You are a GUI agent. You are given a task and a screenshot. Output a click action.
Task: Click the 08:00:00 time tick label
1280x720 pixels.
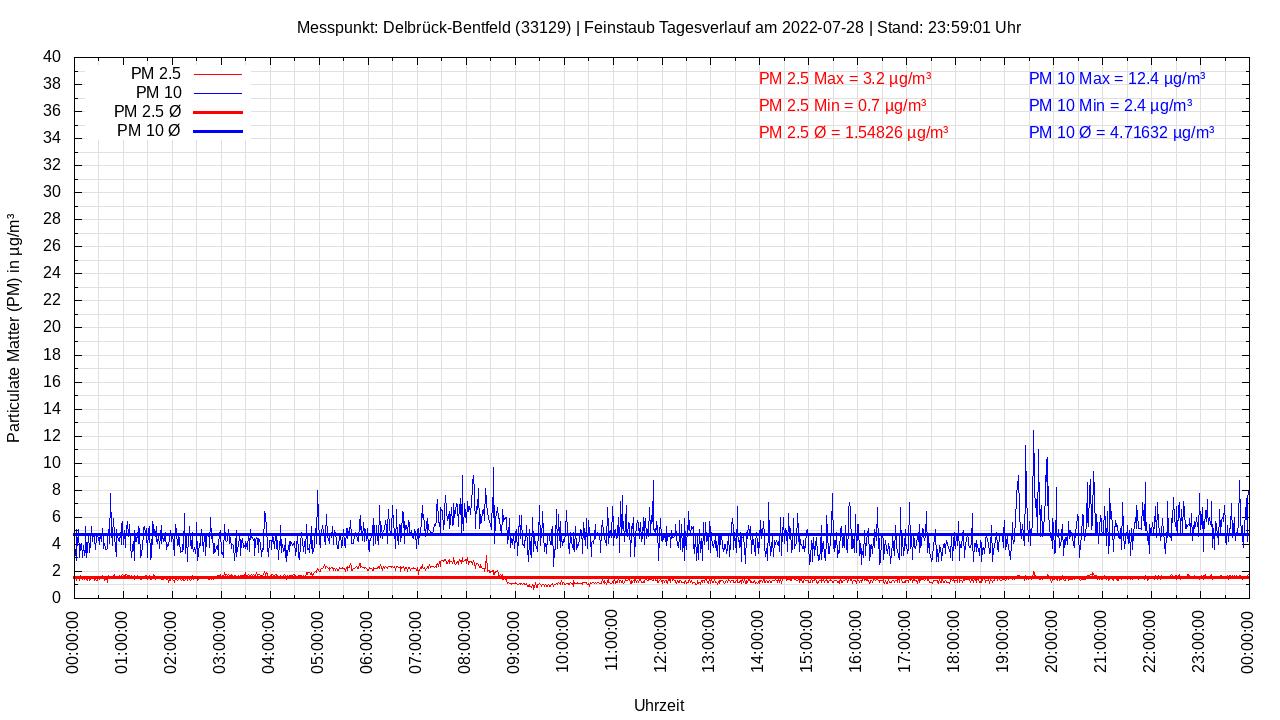point(465,640)
